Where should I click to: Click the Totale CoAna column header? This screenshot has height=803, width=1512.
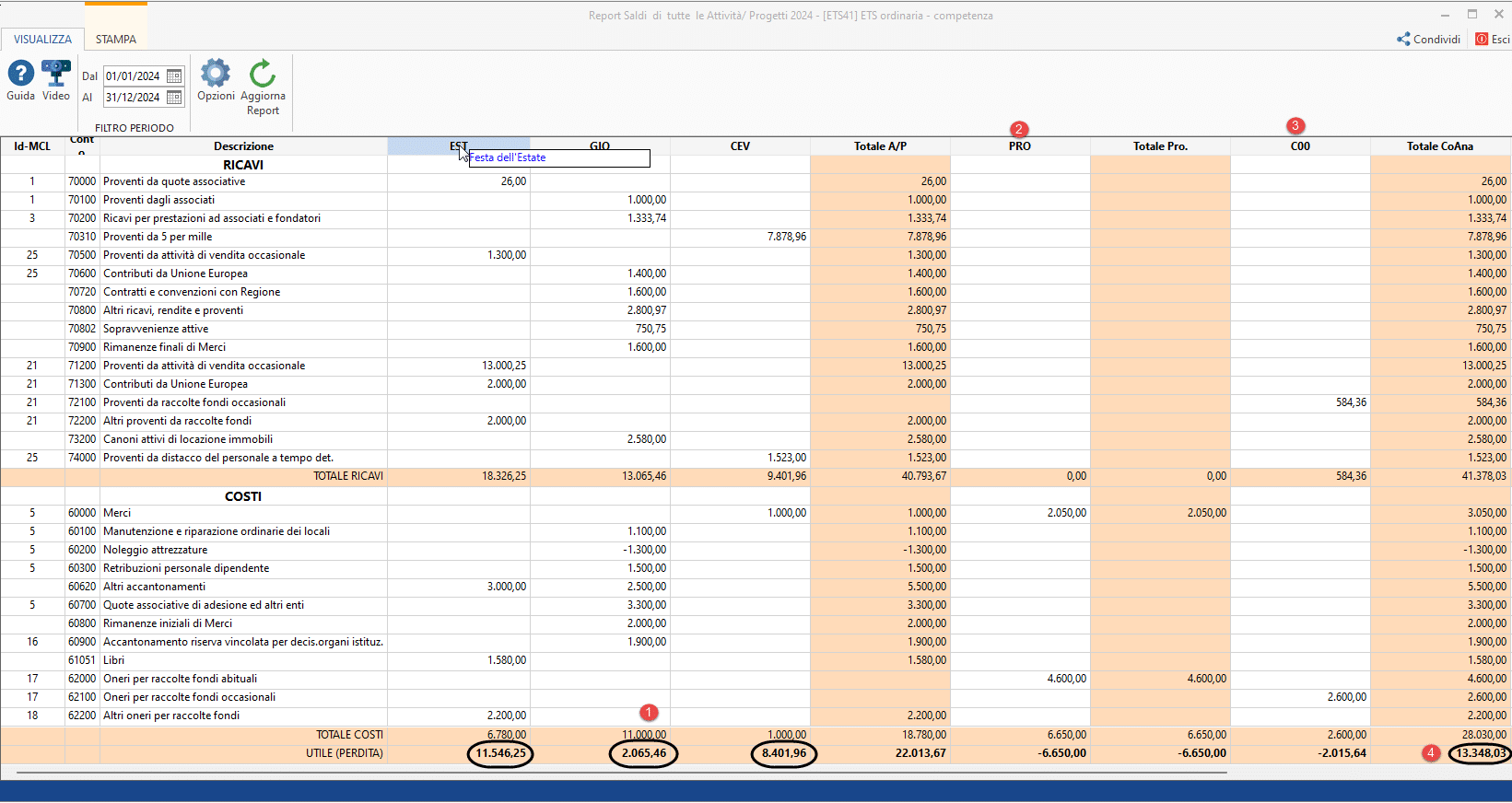coord(1440,145)
